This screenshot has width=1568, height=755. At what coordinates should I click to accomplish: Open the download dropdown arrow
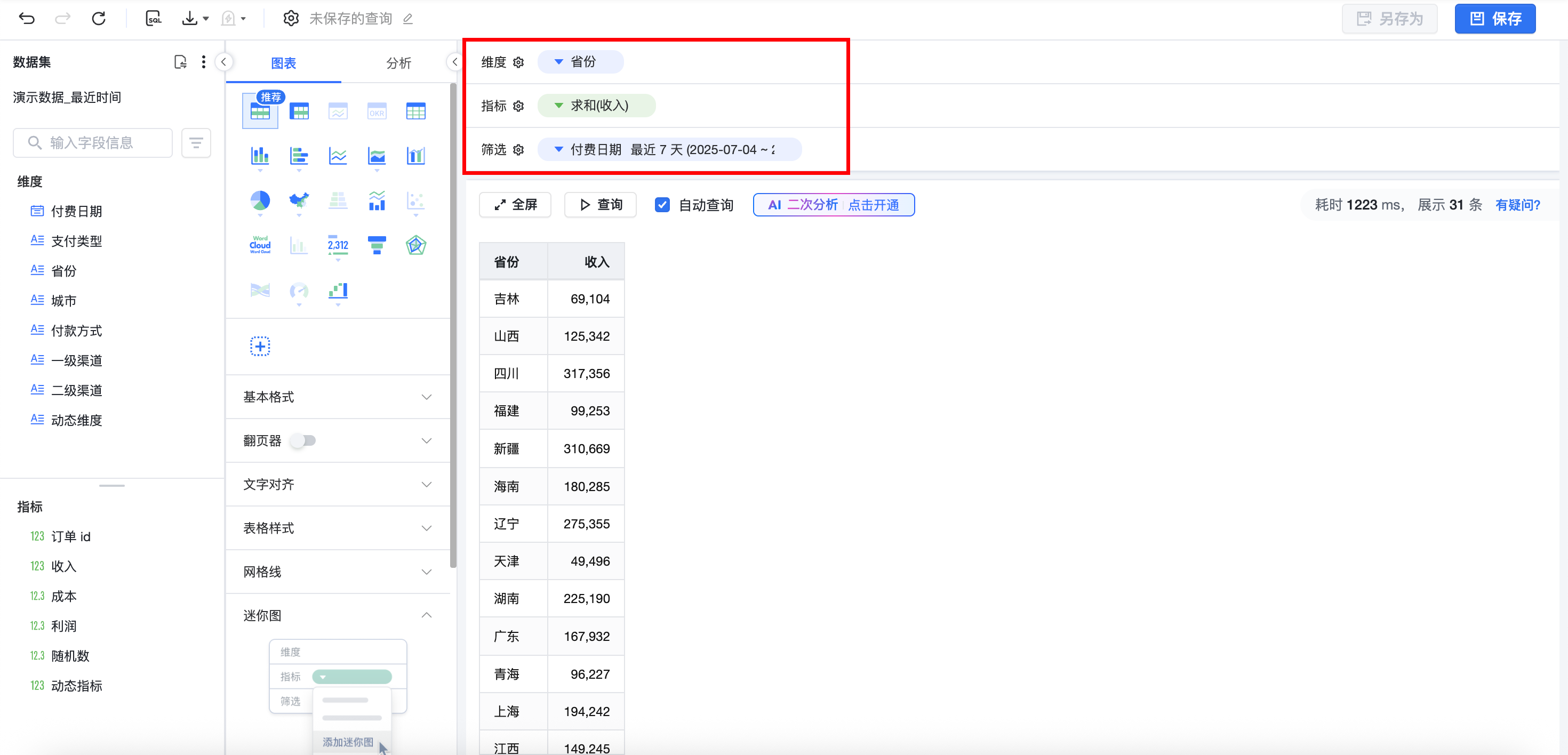tap(206, 19)
